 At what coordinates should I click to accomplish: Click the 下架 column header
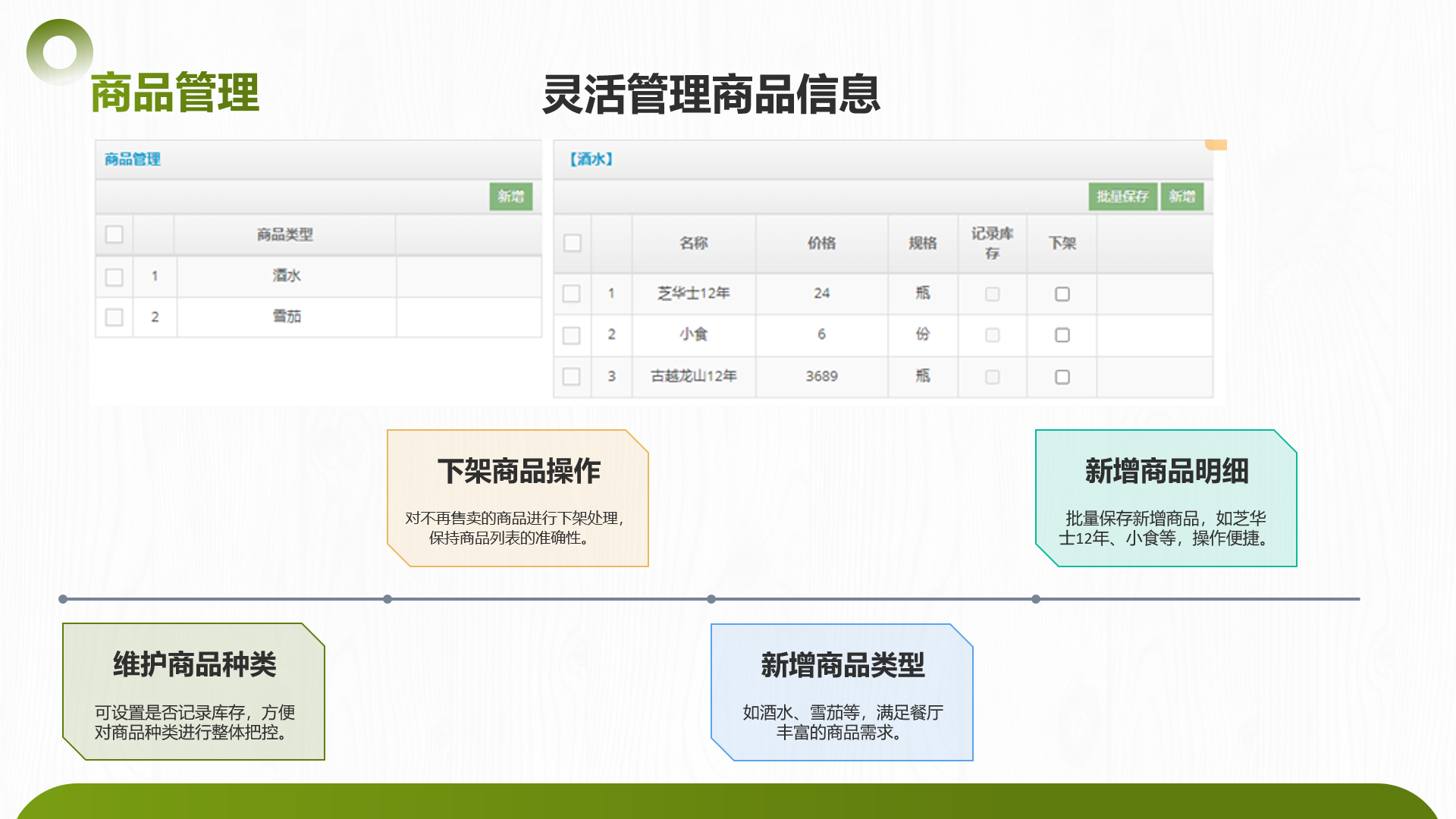click(1062, 243)
